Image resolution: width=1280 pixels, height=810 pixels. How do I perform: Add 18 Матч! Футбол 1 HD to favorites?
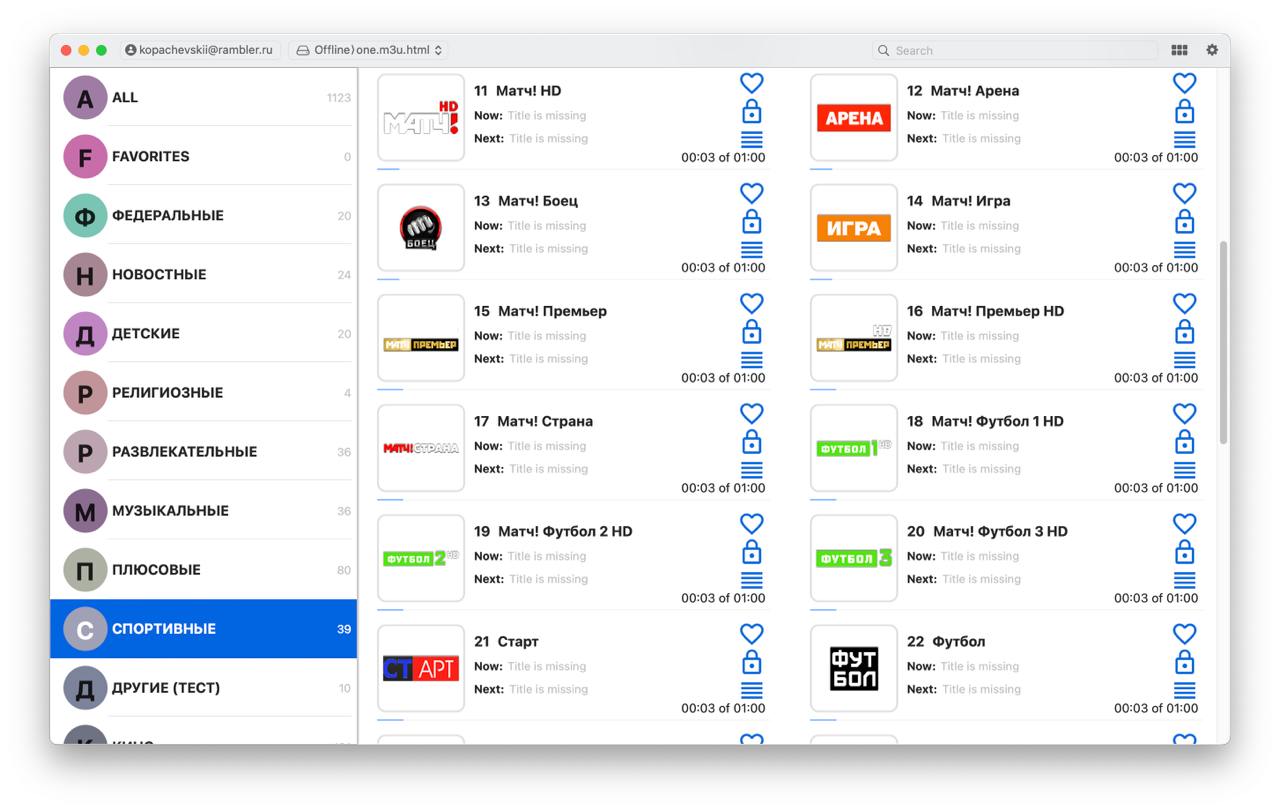pyautogui.click(x=1185, y=413)
